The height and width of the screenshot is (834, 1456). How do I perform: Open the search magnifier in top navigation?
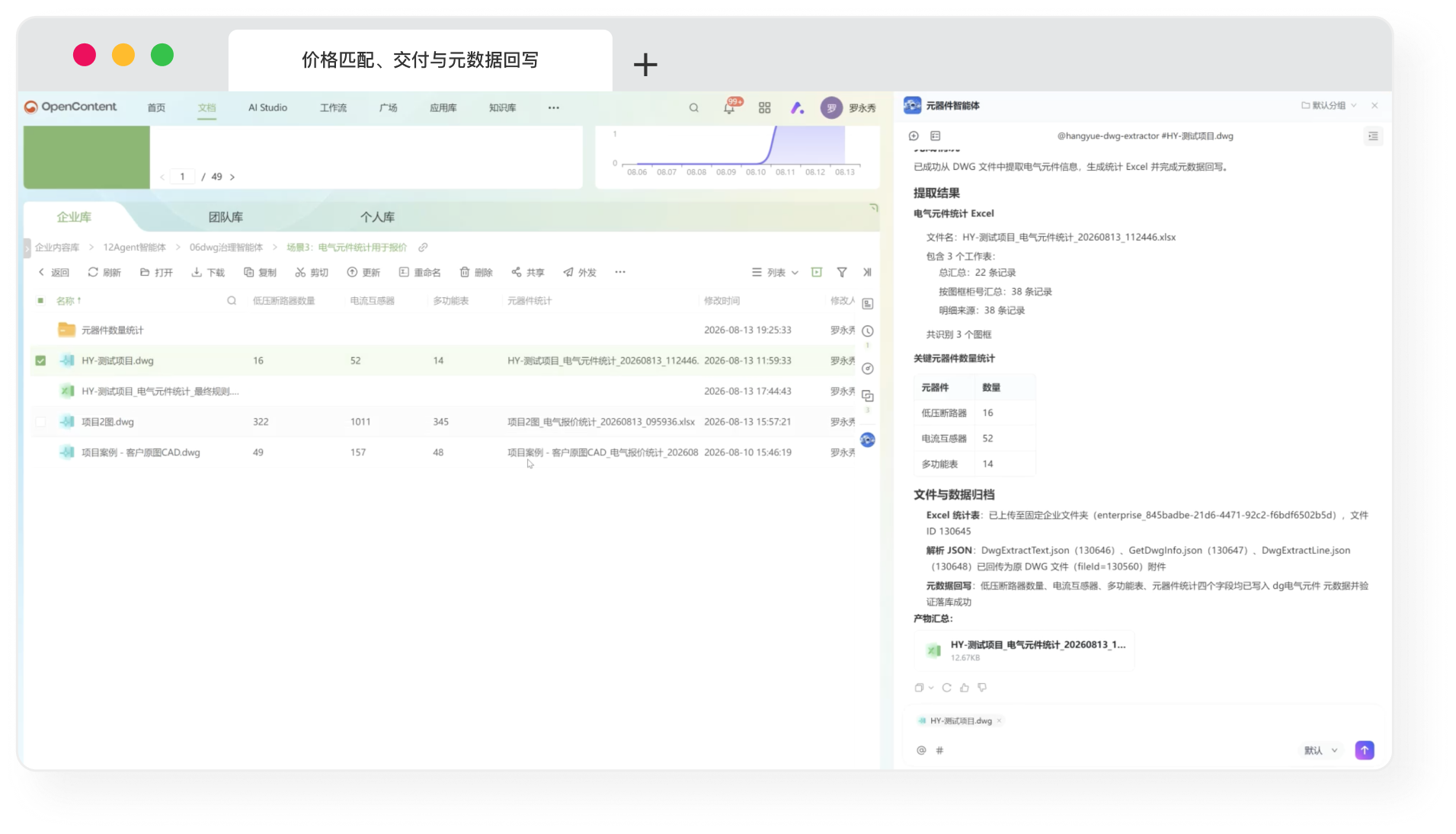(x=694, y=108)
